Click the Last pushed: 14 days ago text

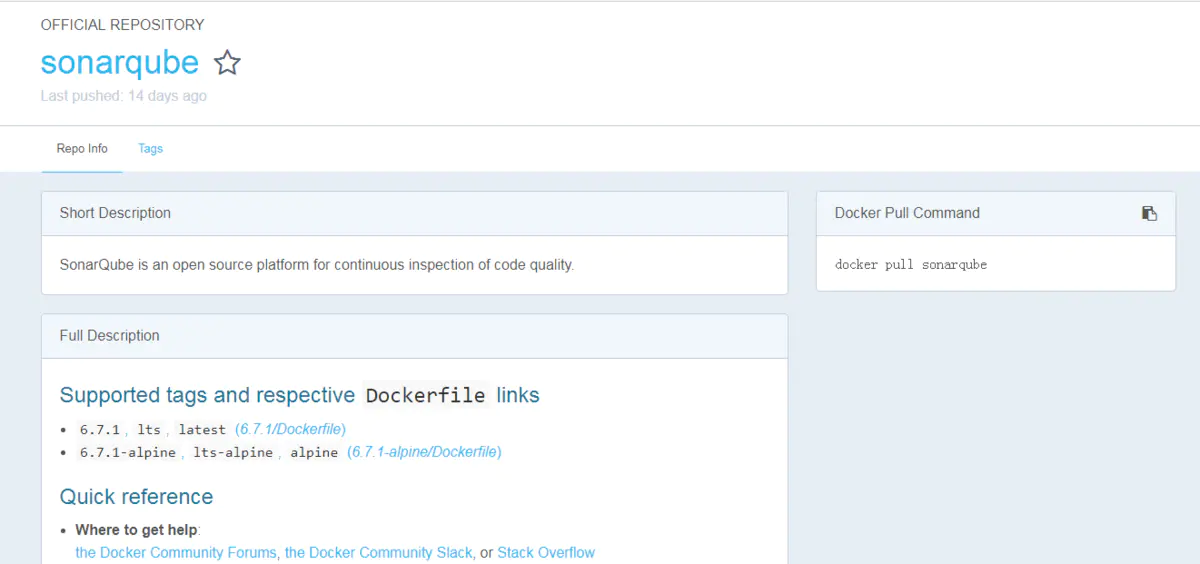[124, 96]
